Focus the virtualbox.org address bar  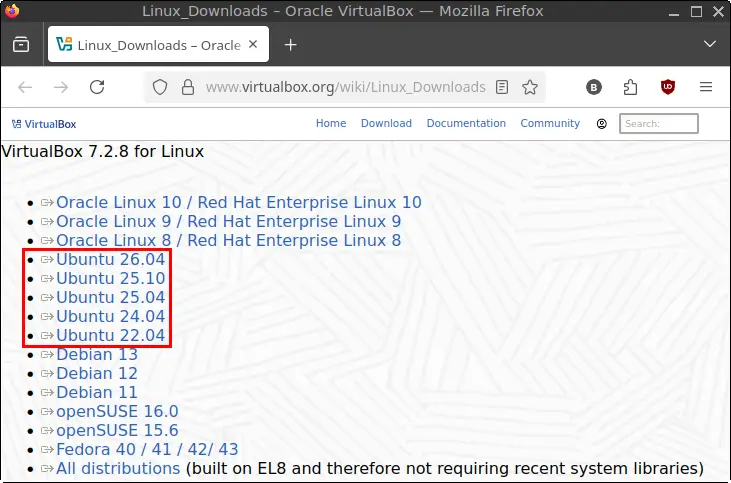coord(345,87)
